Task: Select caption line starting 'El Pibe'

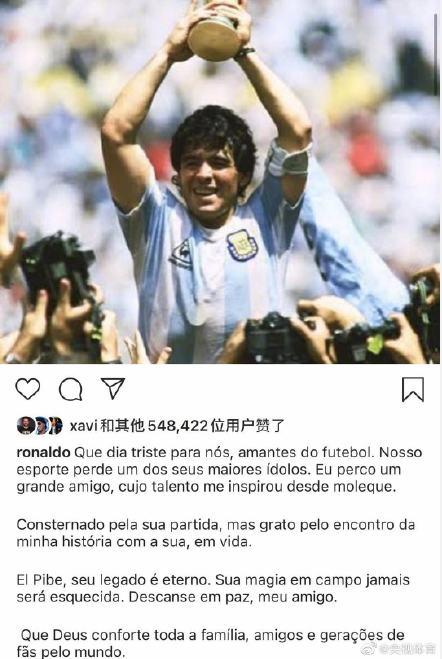Action: pyautogui.click(x=213, y=588)
